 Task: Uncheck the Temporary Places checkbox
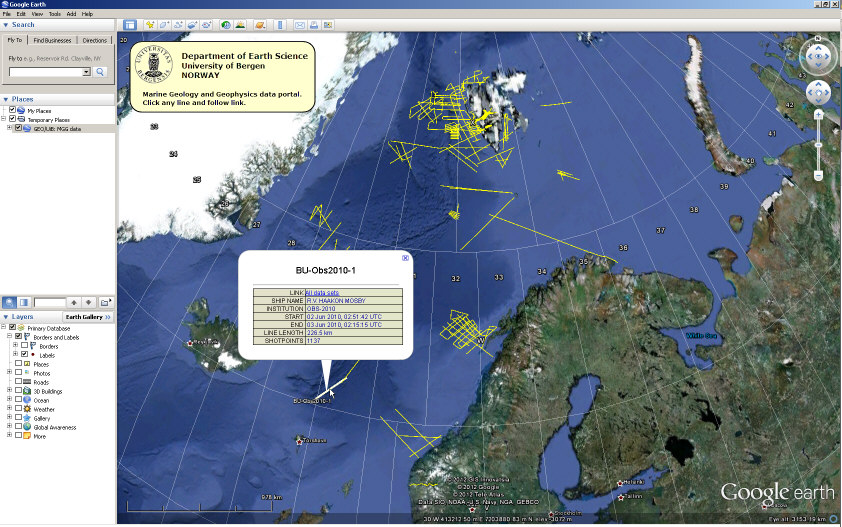click(12, 119)
